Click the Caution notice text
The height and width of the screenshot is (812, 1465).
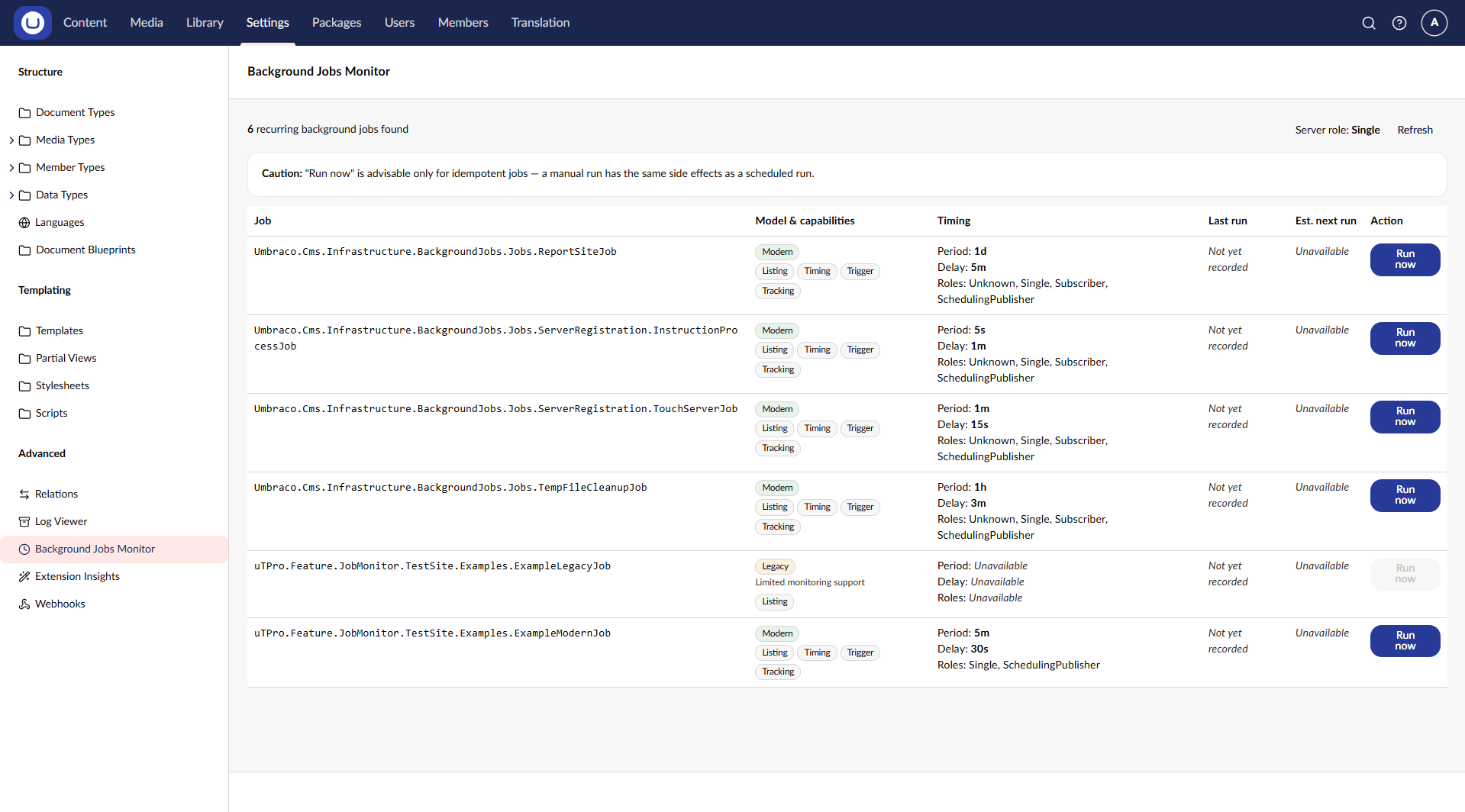(x=537, y=174)
